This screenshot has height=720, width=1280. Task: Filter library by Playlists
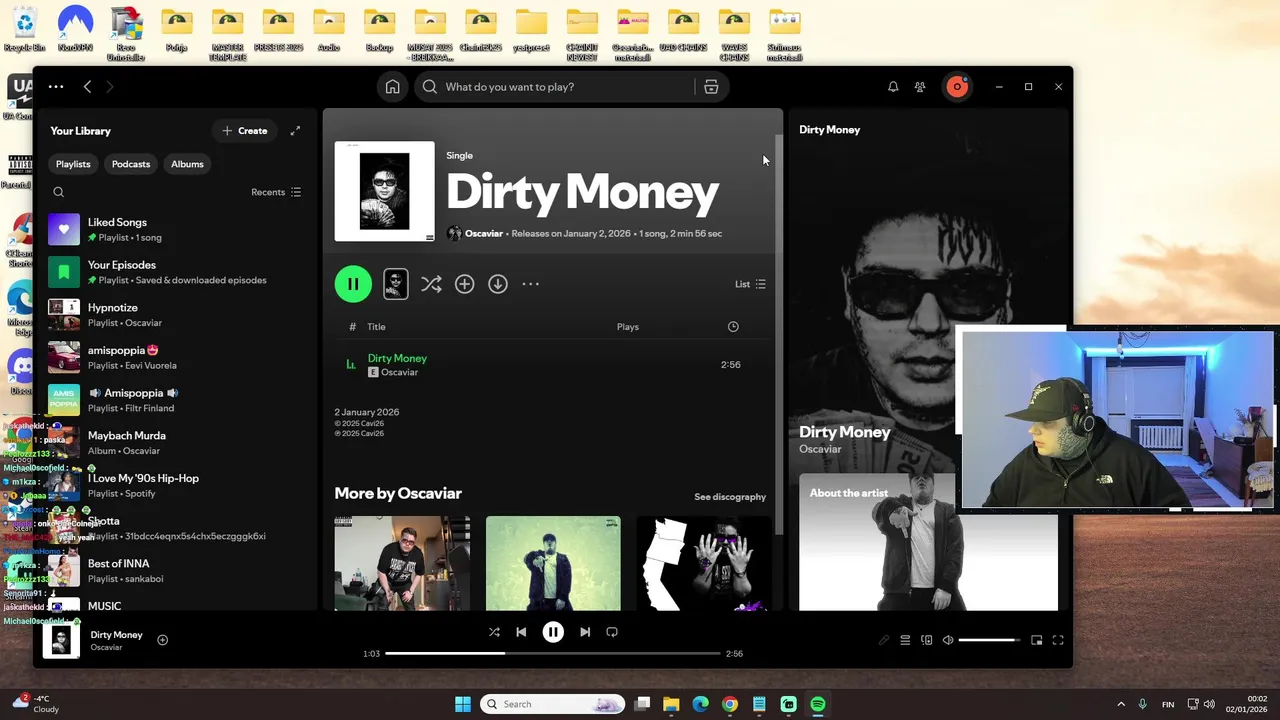coord(73,164)
